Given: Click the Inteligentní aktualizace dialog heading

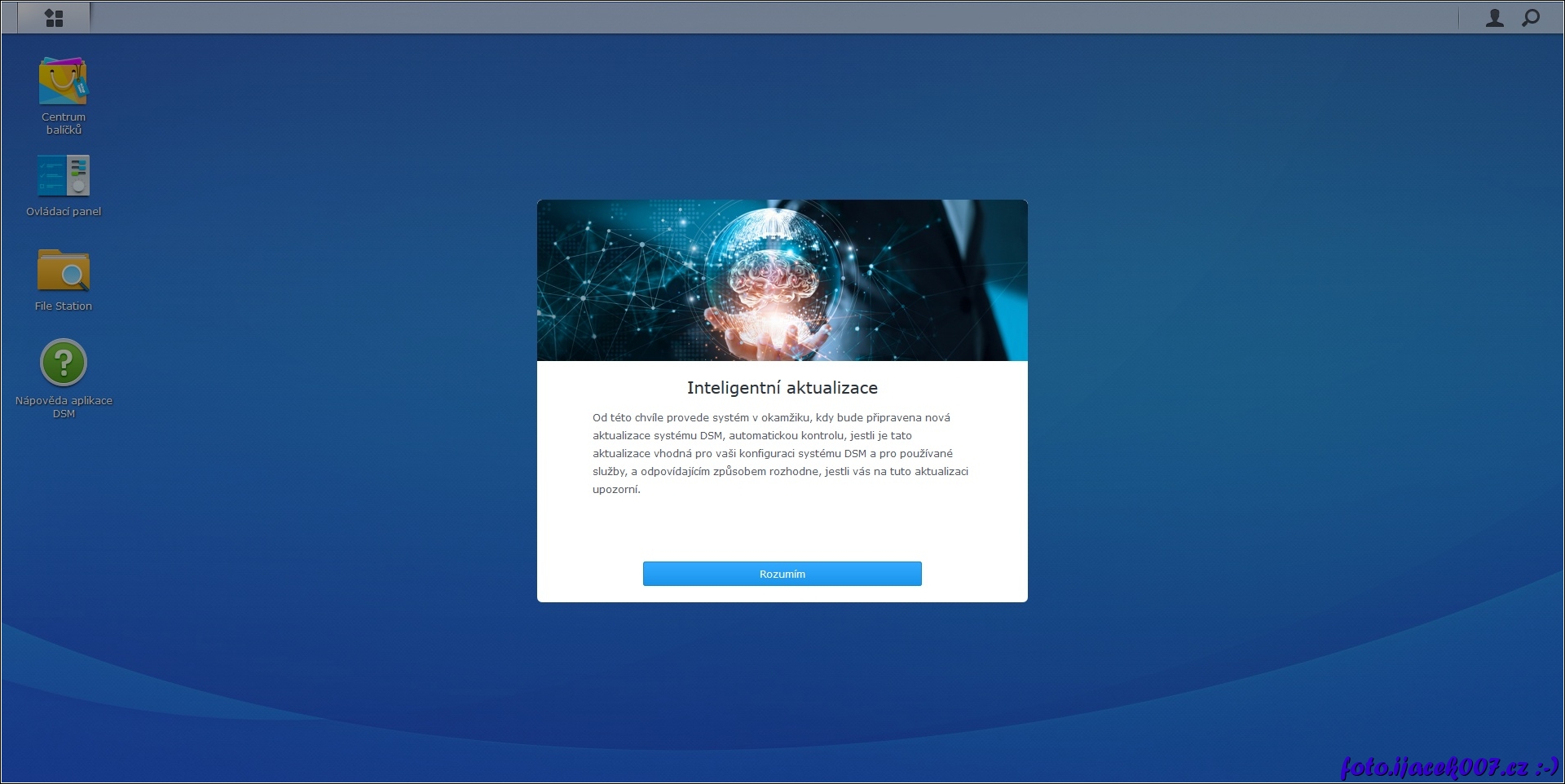Looking at the screenshot, I should point(782,388).
